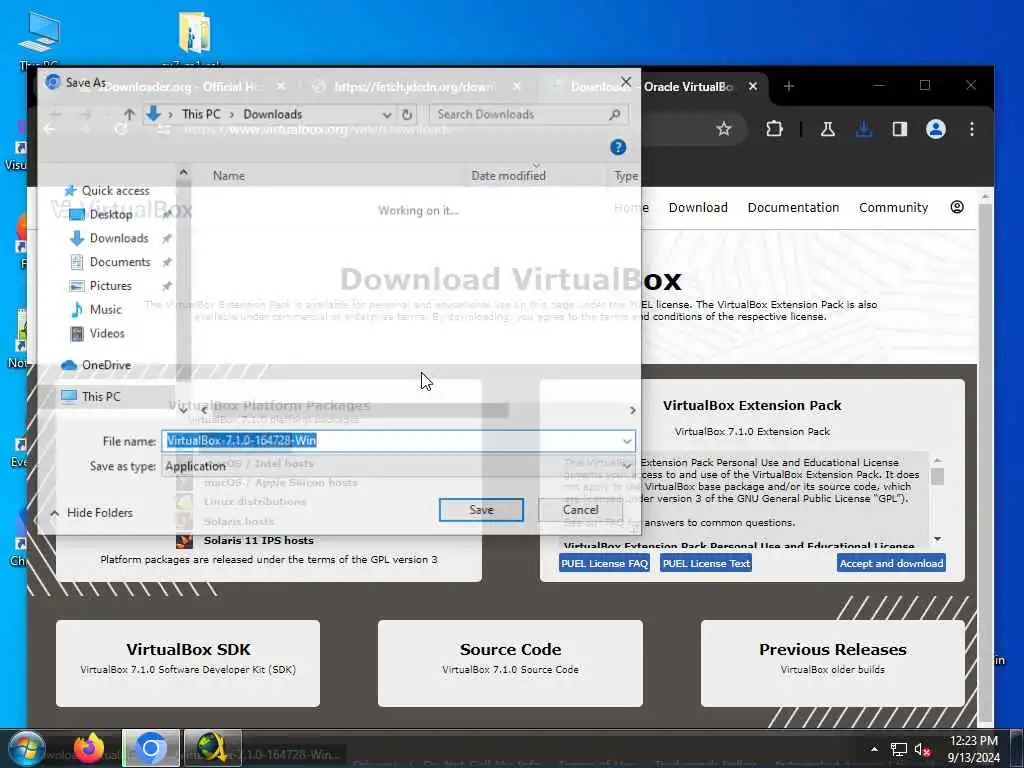Open the Windows Start button
This screenshot has height=768, width=1024.
pos(26,748)
